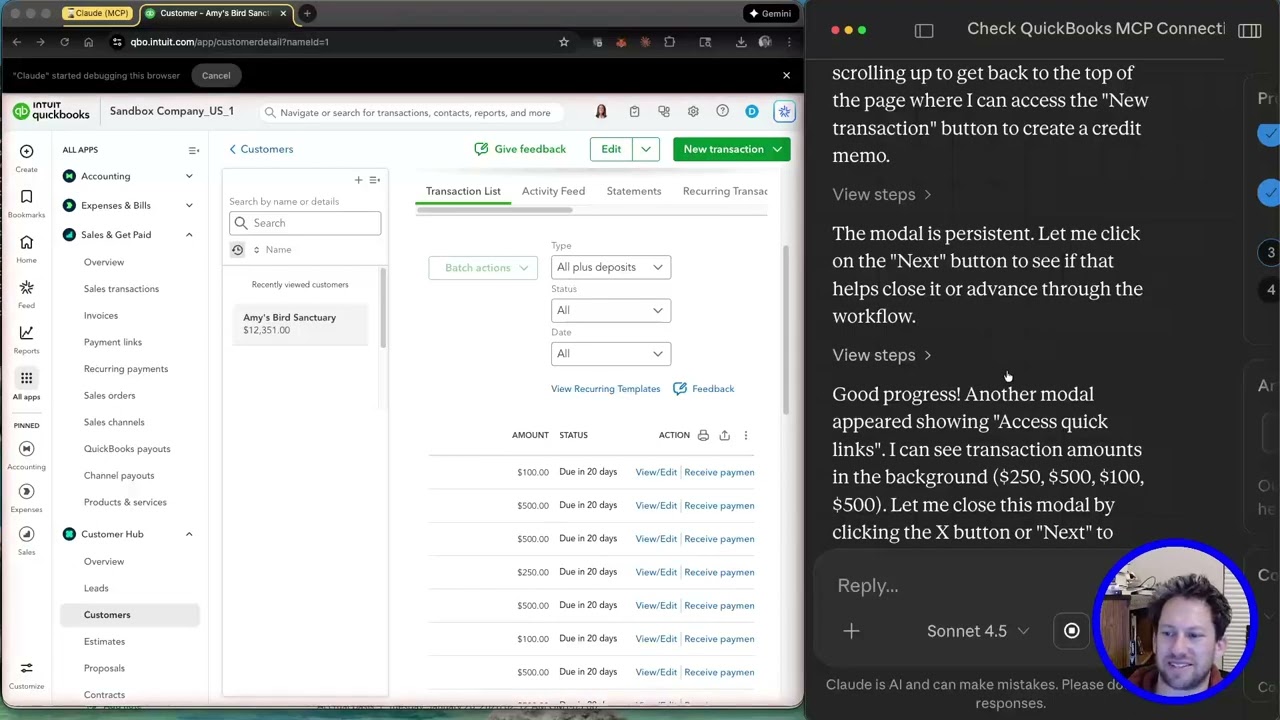Viewport: 1280px width, 720px height.
Task: Open the dropdown arrow beside Edit
Action: pyautogui.click(x=646, y=149)
